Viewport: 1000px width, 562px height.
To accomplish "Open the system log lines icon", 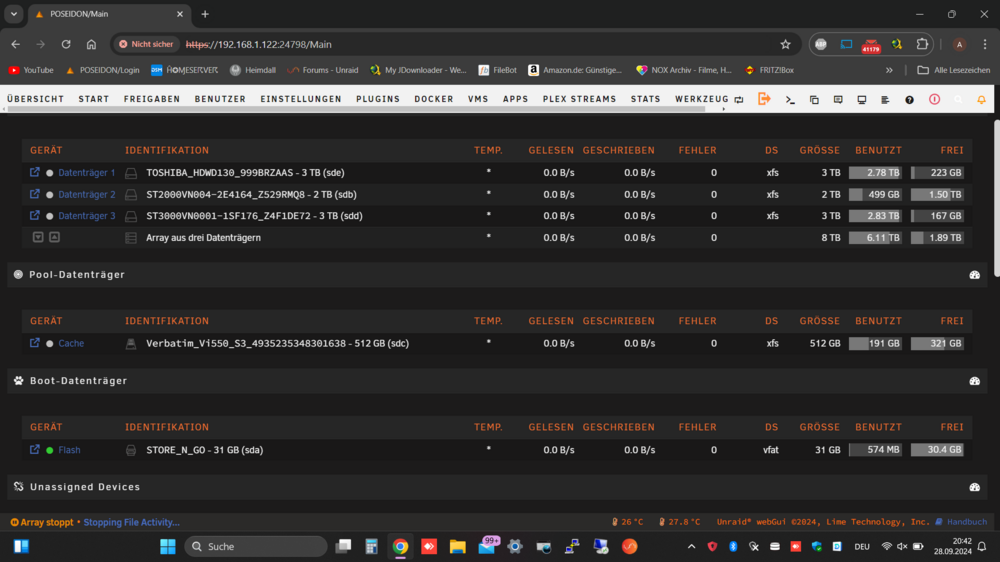I will pyautogui.click(x=885, y=100).
